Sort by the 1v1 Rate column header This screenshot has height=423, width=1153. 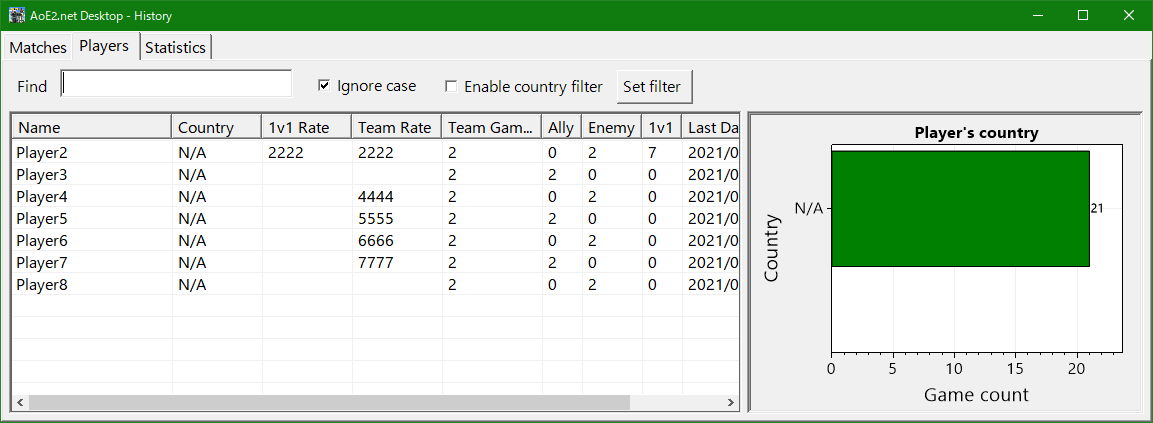[306, 127]
